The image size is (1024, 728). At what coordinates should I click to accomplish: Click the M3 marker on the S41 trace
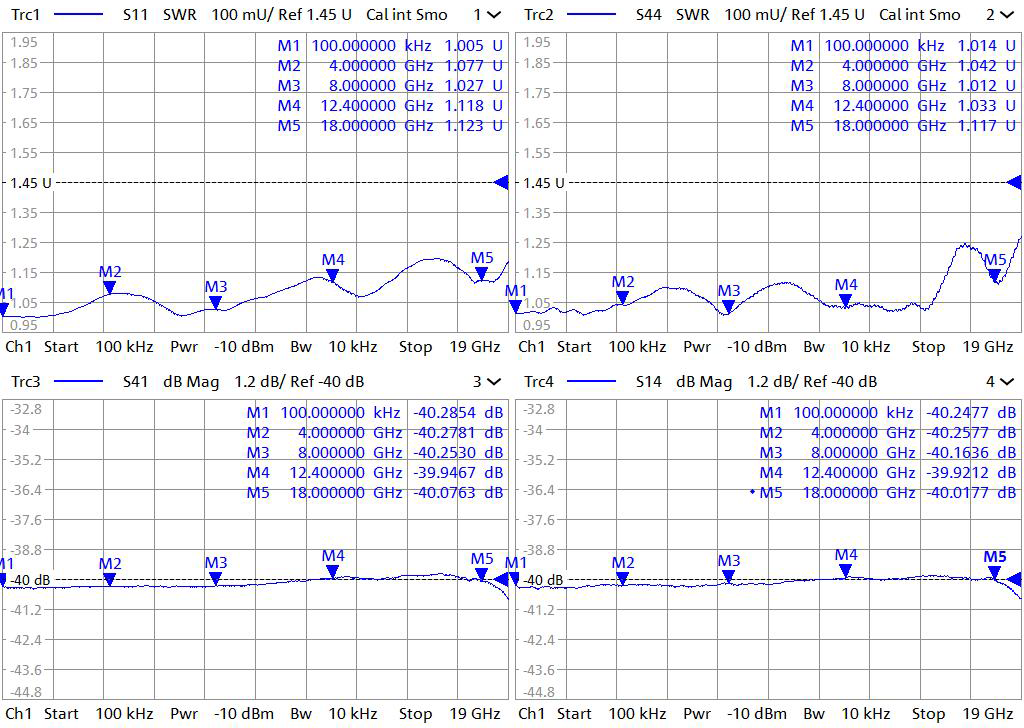(216, 578)
